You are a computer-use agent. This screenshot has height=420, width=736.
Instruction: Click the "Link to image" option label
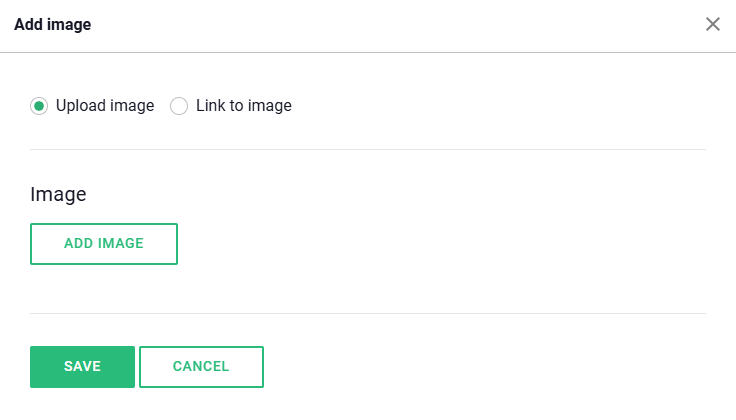(244, 105)
